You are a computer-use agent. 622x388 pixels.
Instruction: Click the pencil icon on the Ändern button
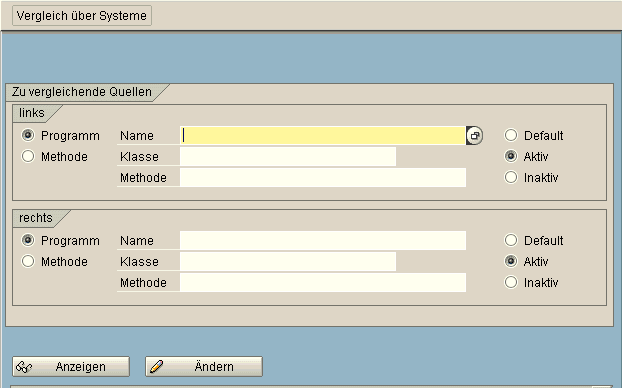tap(156, 367)
